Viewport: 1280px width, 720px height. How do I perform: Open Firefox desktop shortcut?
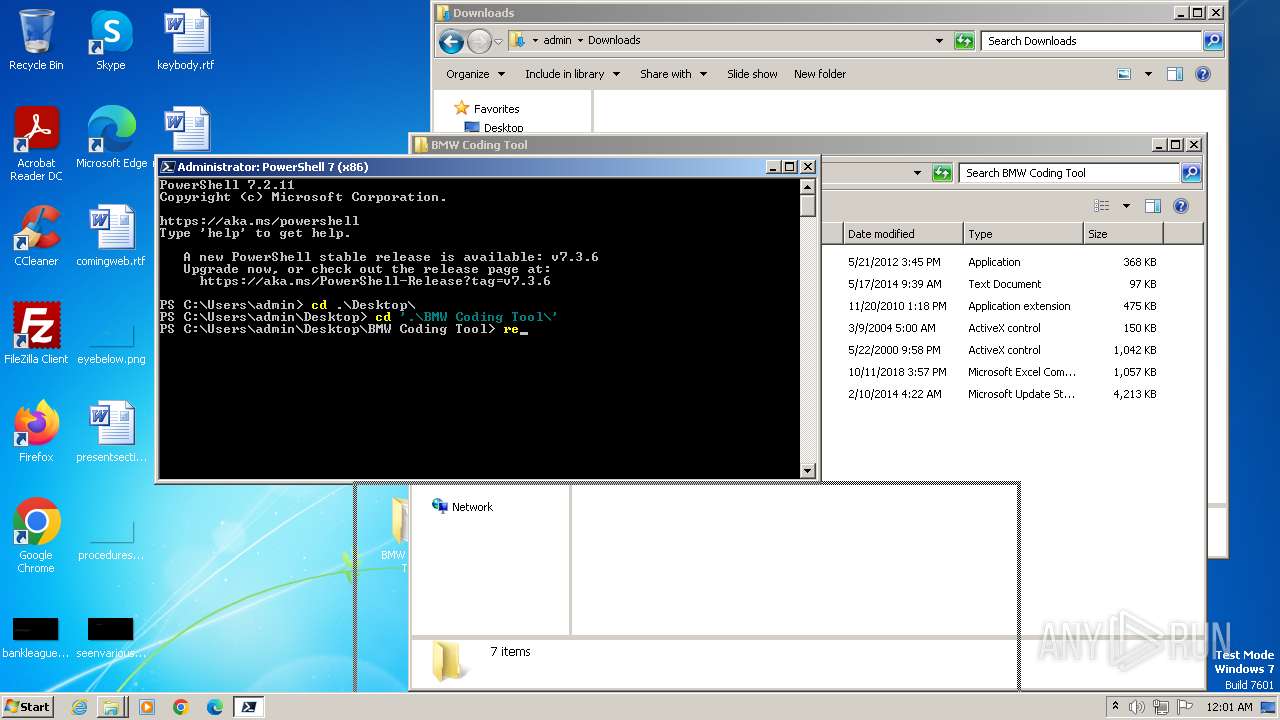[36, 432]
